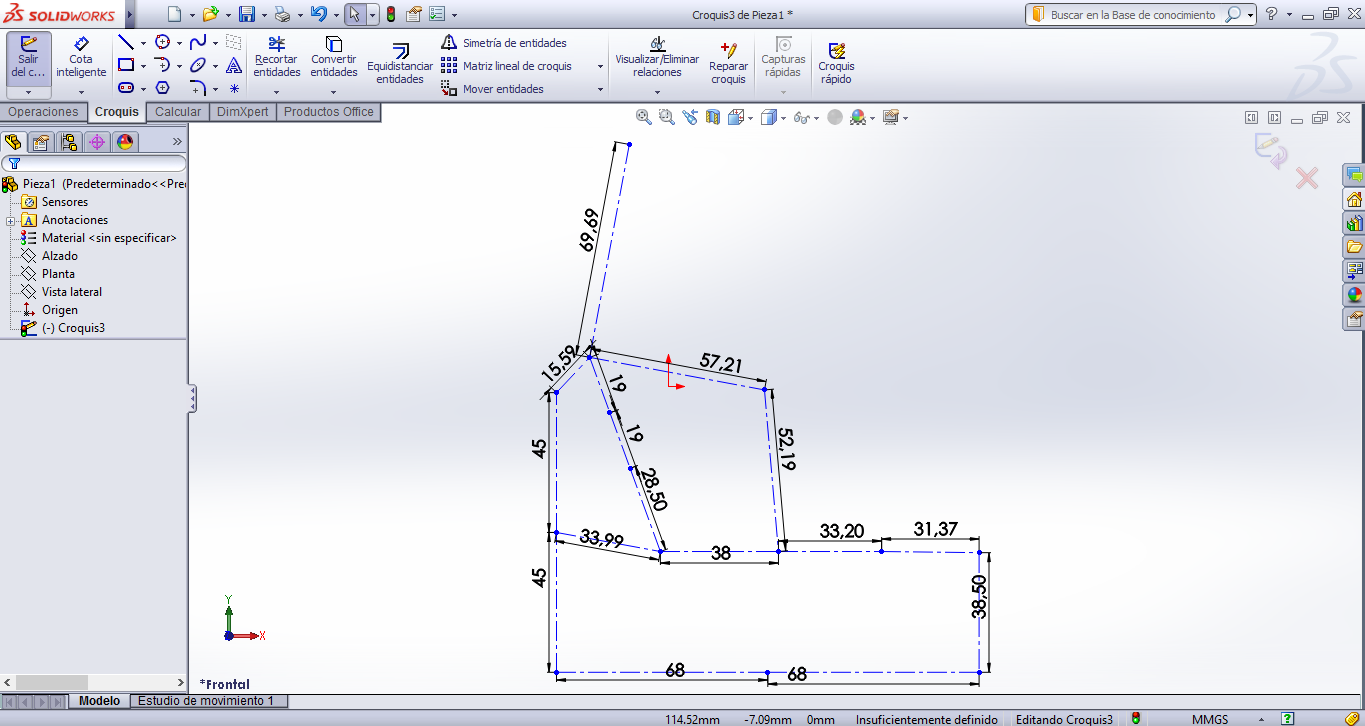Screen dimensions: 1365x726
Task: Switch to Operaciones tab
Action: 43,112
